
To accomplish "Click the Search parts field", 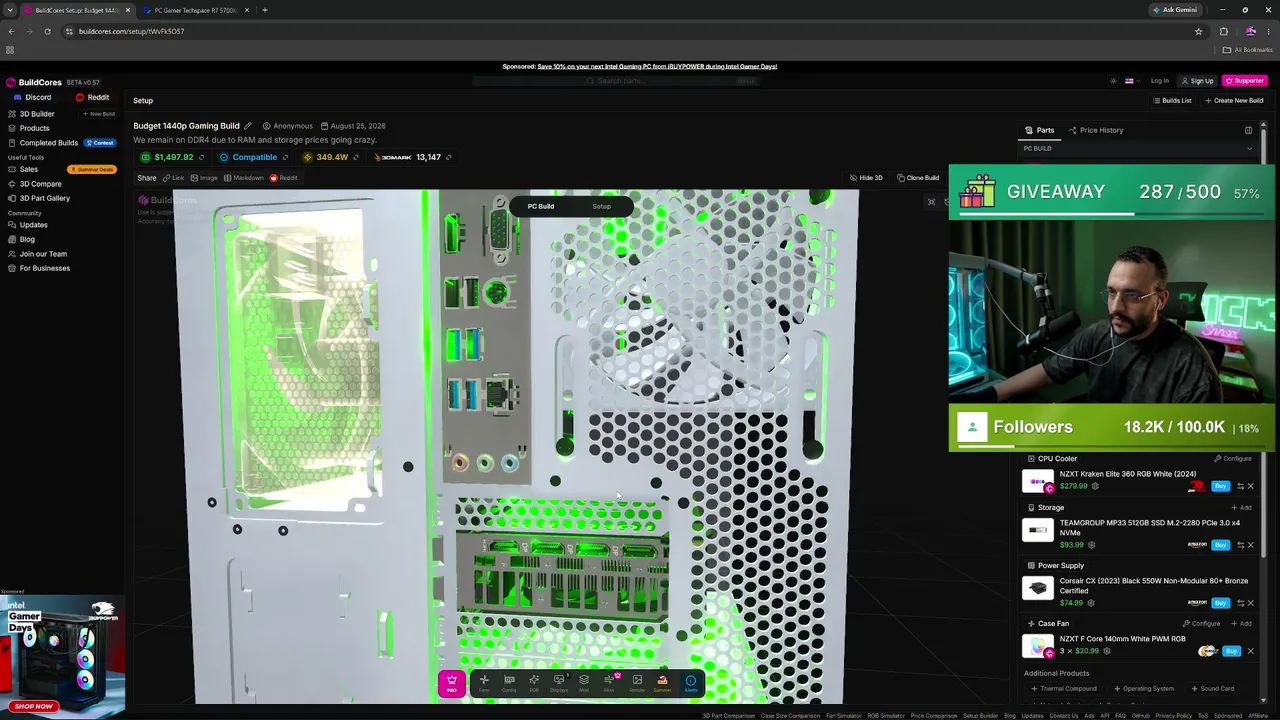I will (615, 81).
